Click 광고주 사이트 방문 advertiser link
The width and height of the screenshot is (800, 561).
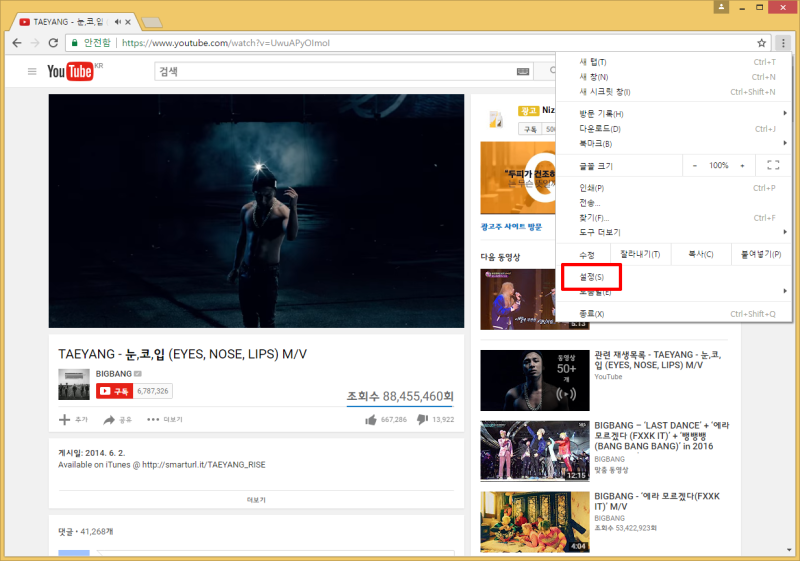click(x=511, y=226)
